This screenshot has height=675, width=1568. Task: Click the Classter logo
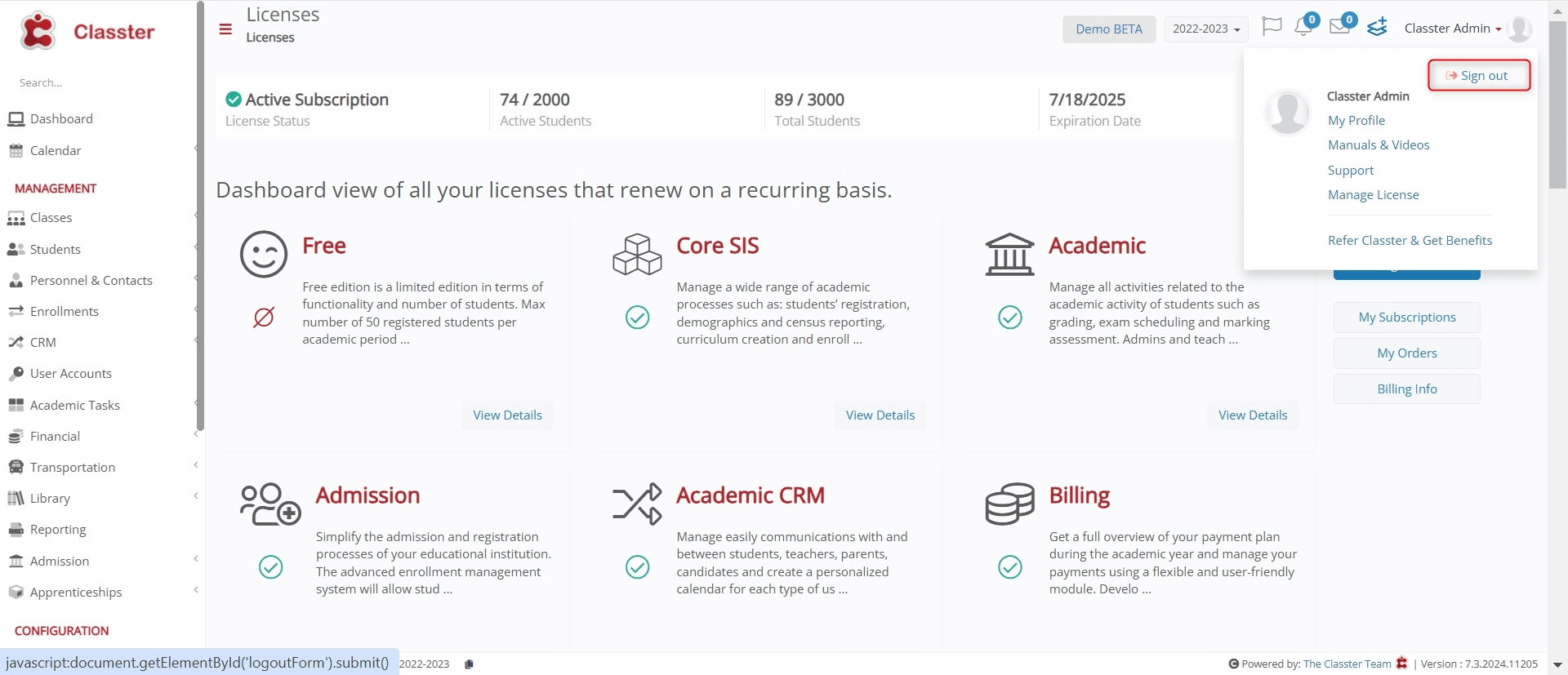(x=88, y=31)
